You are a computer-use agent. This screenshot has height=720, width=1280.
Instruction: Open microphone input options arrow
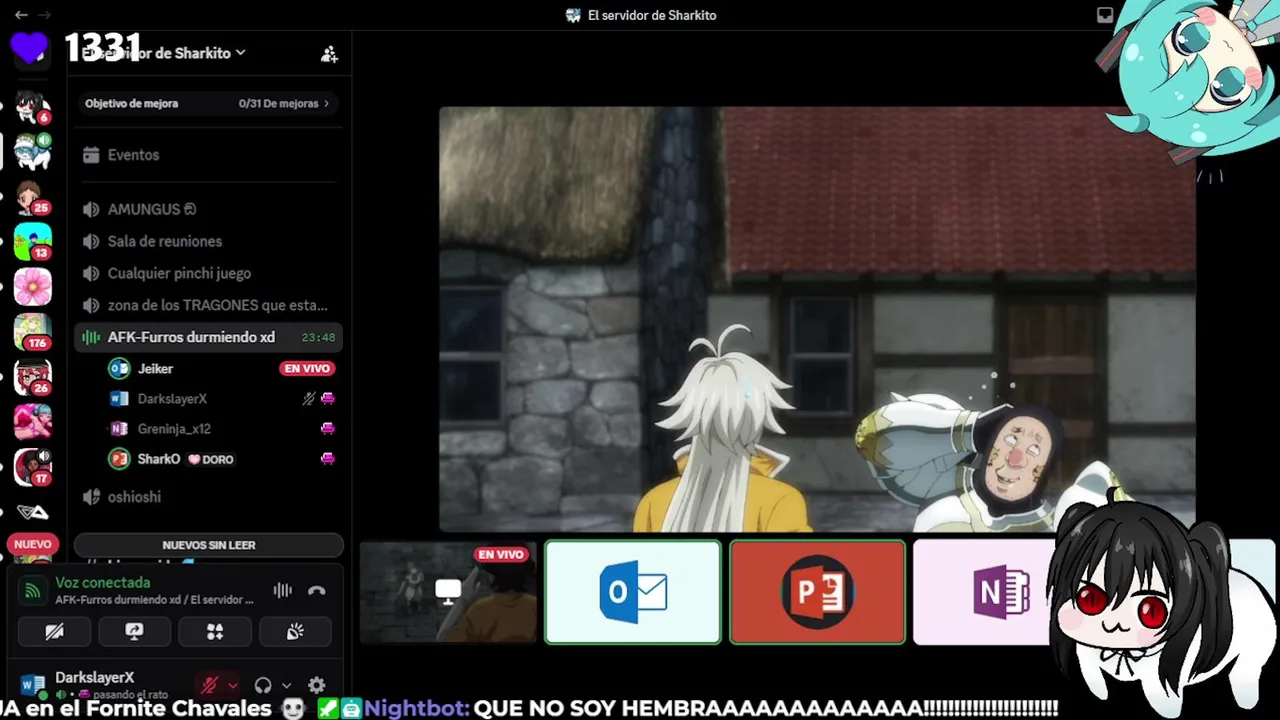[x=233, y=686]
